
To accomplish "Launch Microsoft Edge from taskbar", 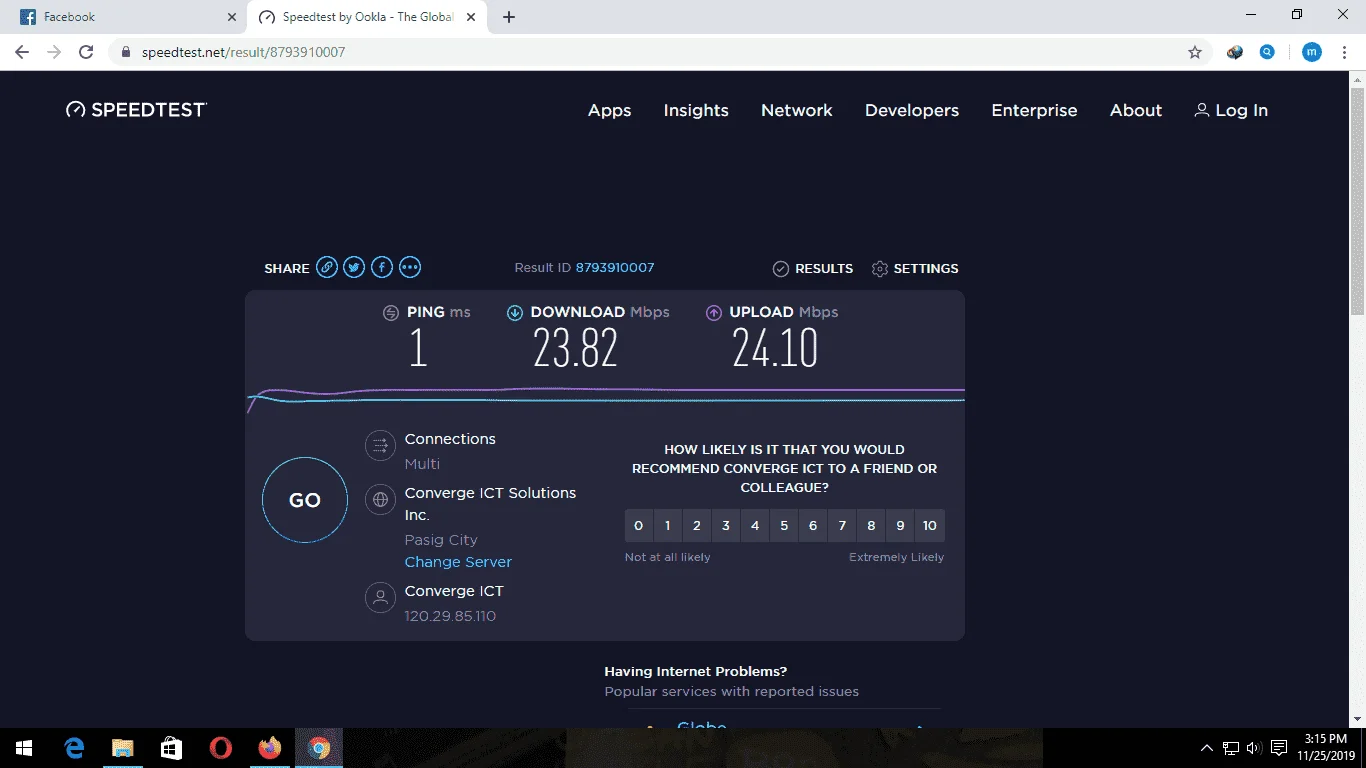I will point(73,748).
